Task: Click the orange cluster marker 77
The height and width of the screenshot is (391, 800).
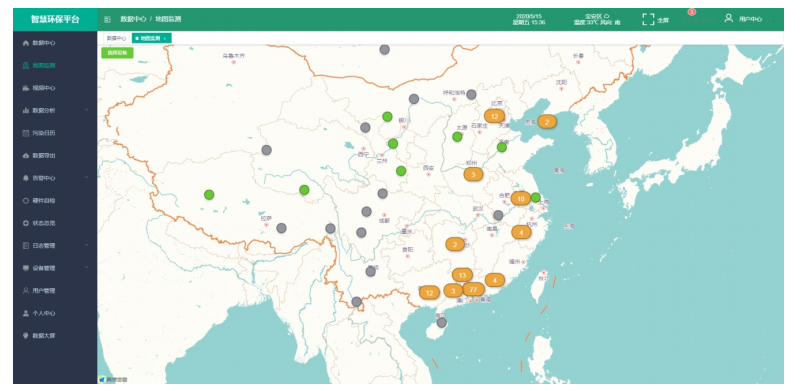Action: tap(473, 289)
